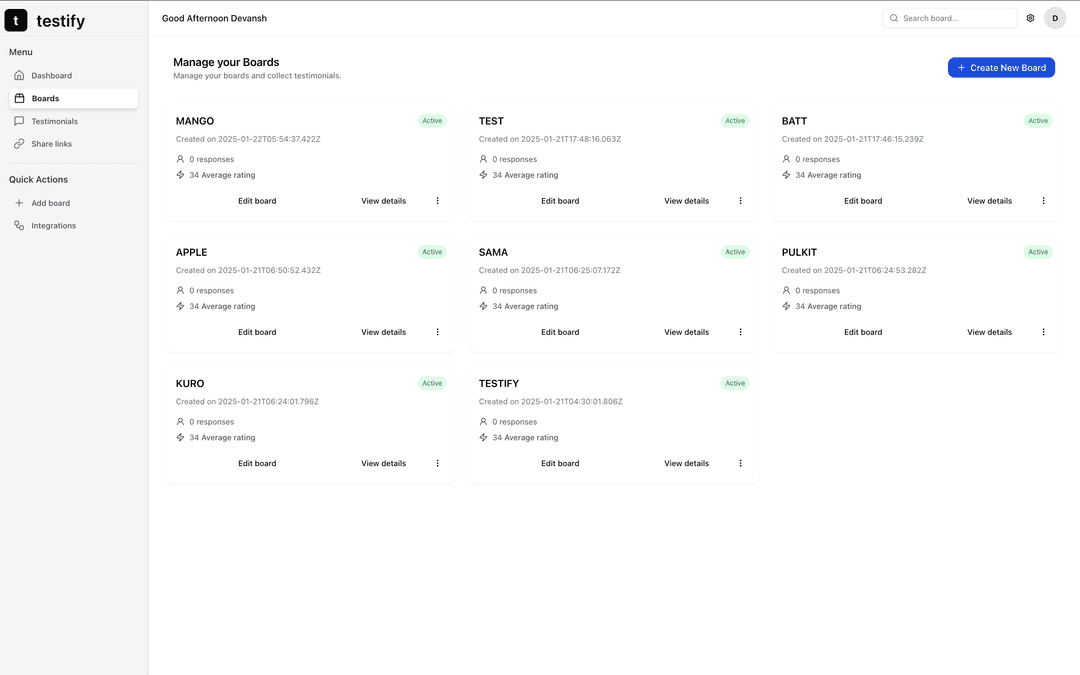Open settings using the gear icon
The width and height of the screenshot is (1080, 675).
pos(1030,17)
